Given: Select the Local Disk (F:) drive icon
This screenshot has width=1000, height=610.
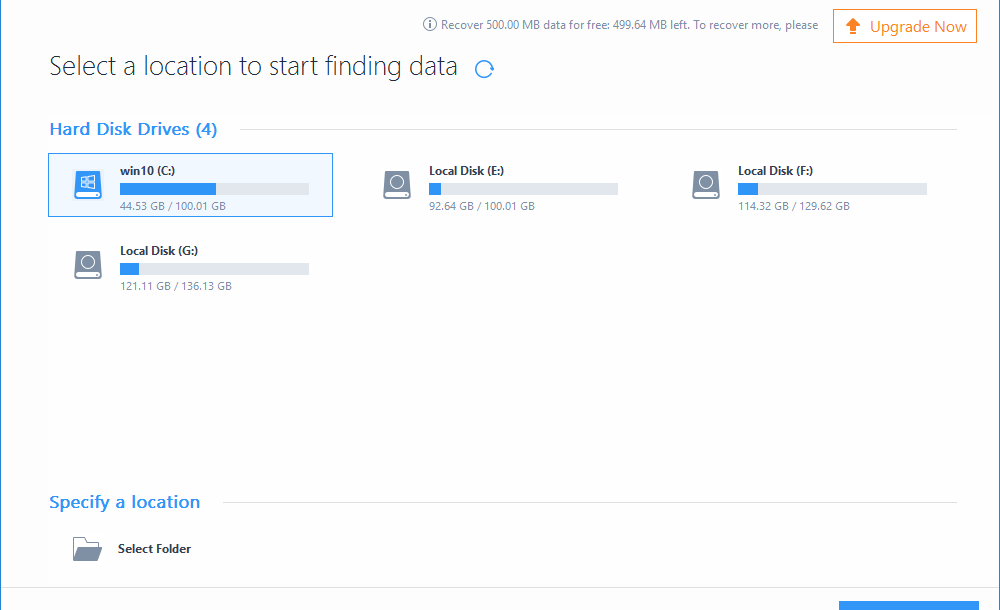Looking at the screenshot, I should (706, 184).
